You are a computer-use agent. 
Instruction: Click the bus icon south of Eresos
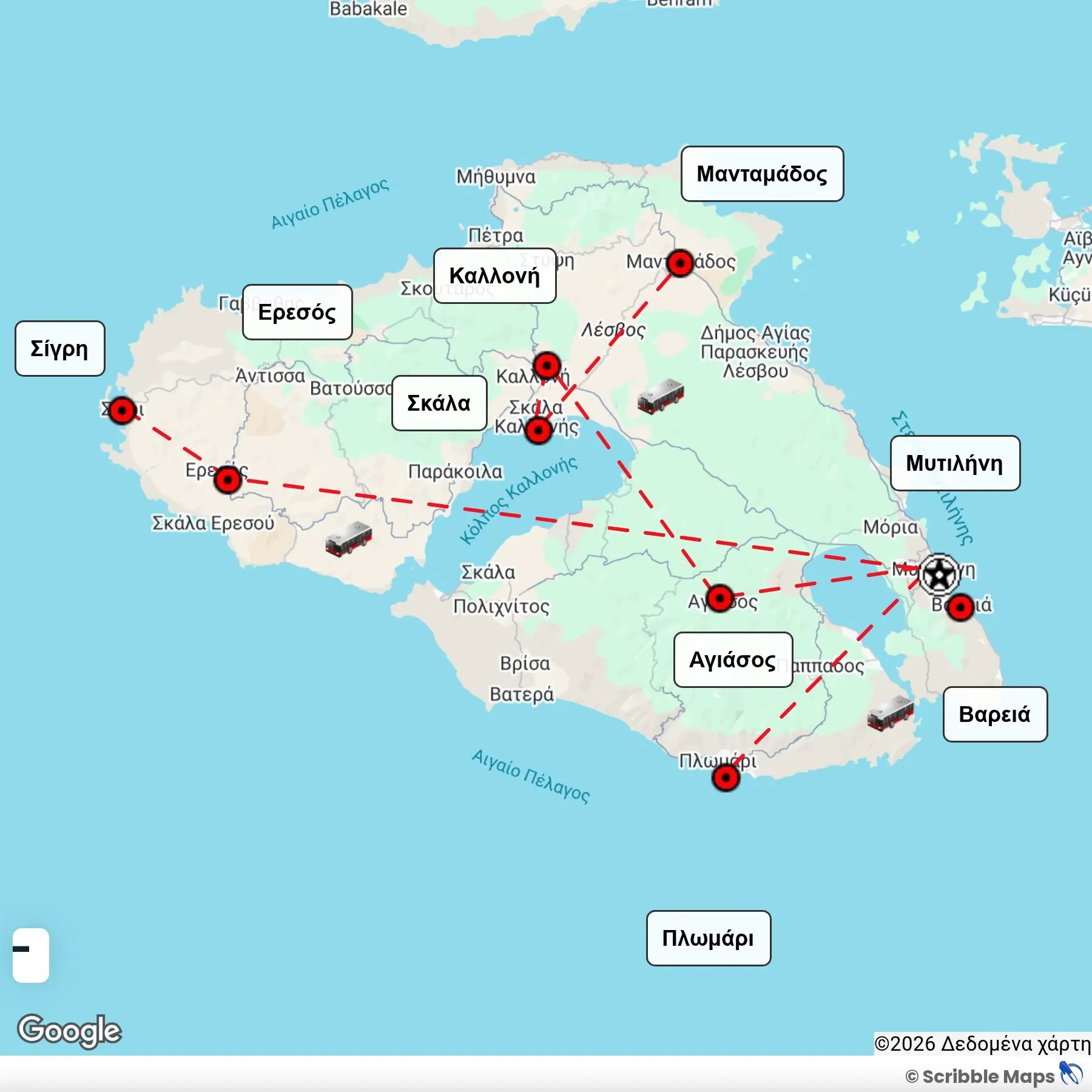click(x=348, y=538)
